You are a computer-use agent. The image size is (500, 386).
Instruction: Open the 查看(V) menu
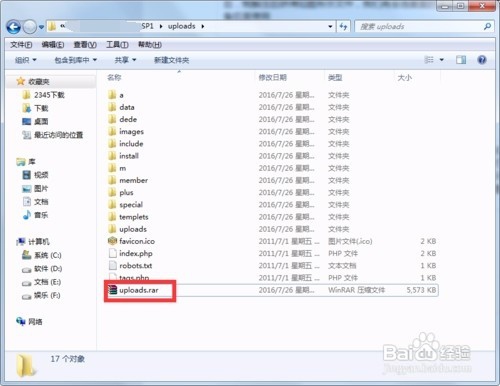[85, 45]
